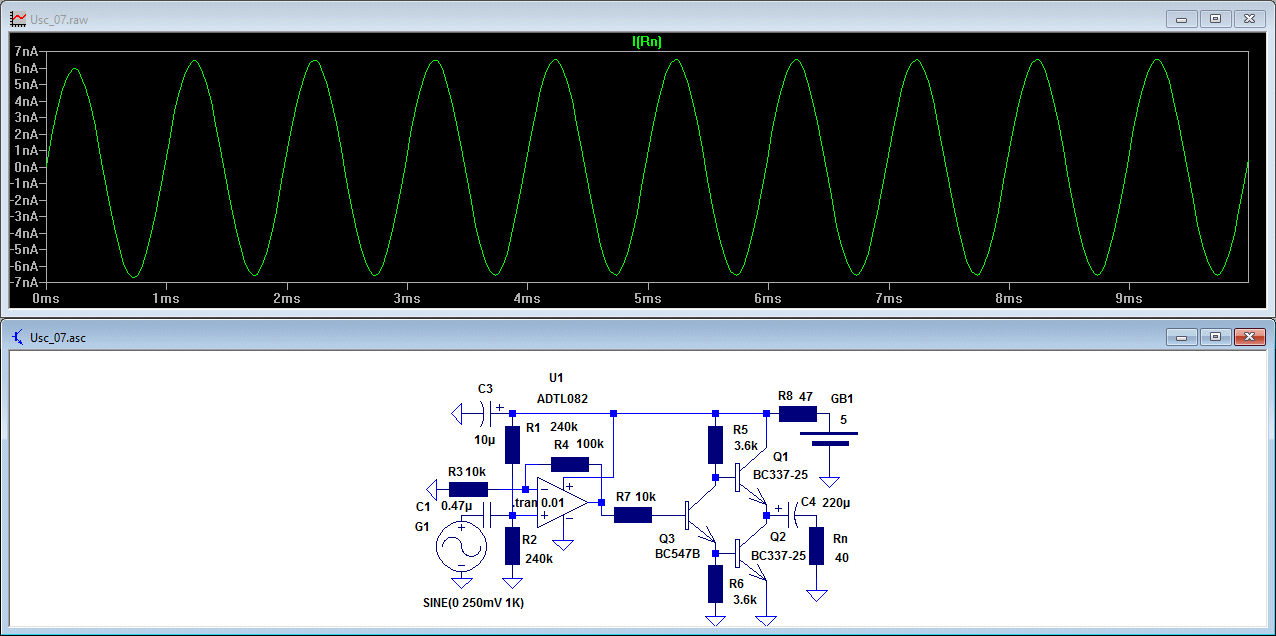Viewport: 1276px width, 636px height.
Task: Click the 5ms label on time axis
Action: tap(648, 299)
